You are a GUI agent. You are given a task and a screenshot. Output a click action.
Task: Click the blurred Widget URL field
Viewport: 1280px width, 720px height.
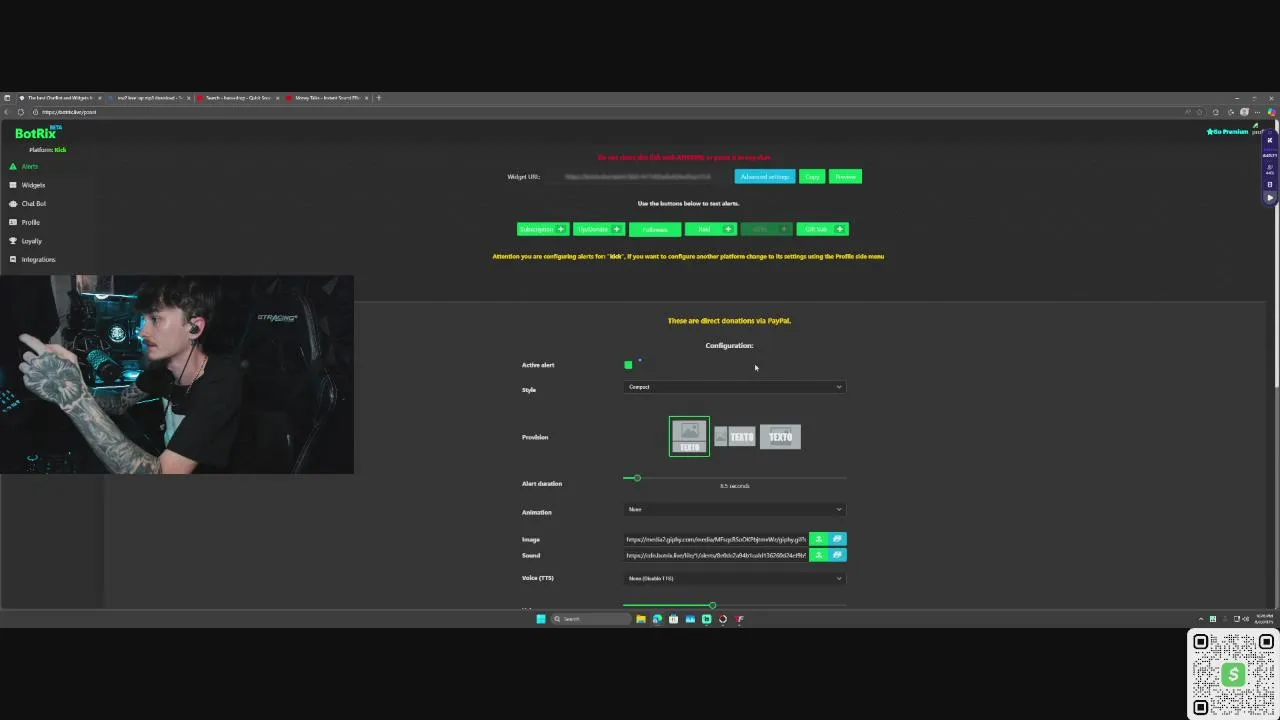[x=638, y=177]
